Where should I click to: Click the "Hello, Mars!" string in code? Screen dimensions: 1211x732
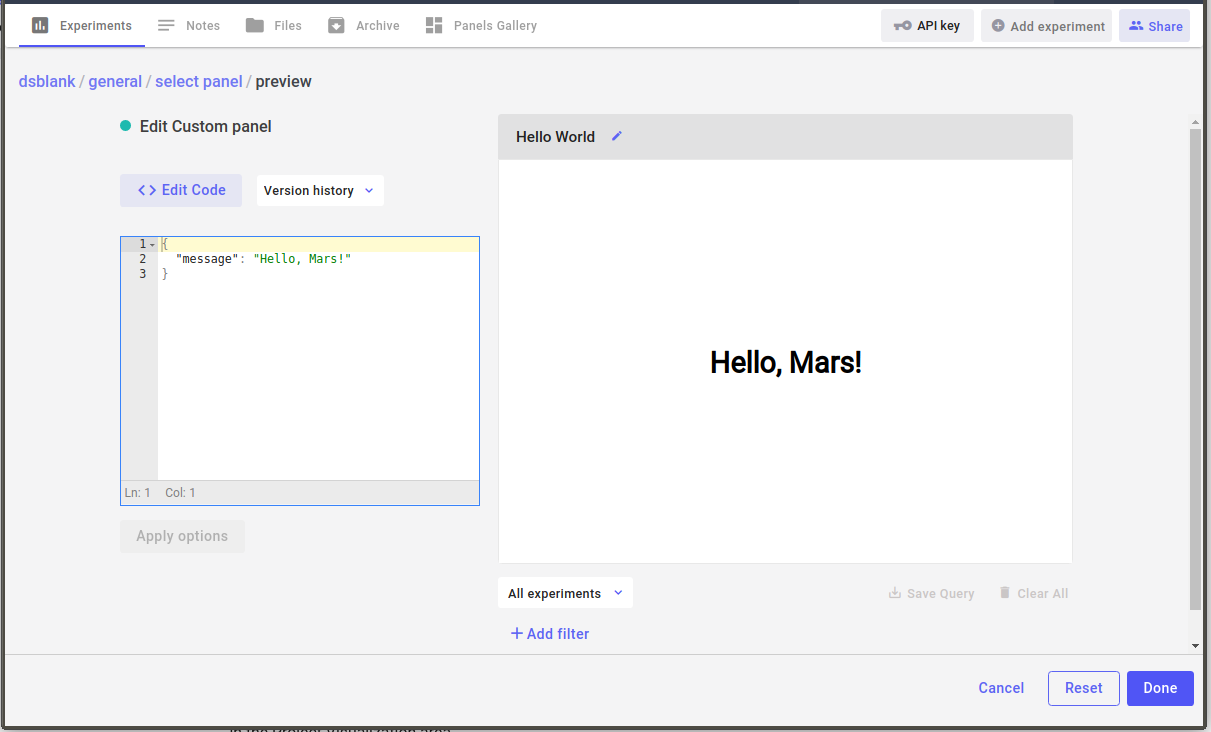click(302, 259)
